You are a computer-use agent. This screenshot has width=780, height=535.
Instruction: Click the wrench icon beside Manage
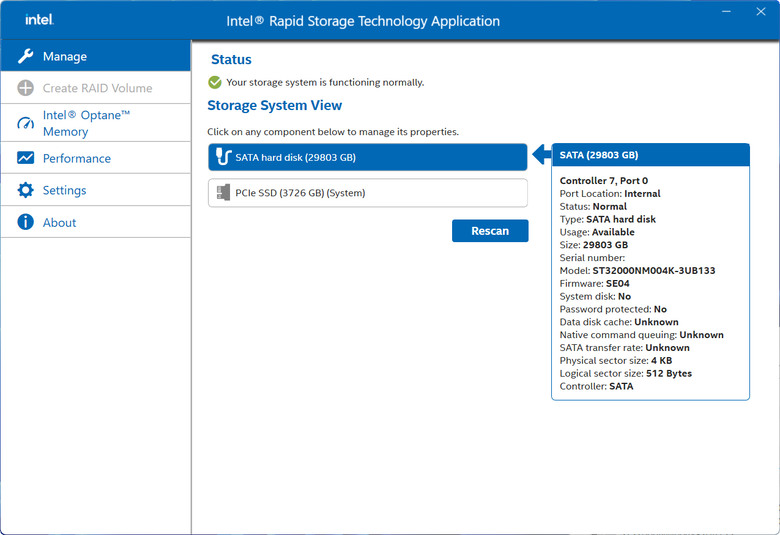pyautogui.click(x=25, y=56)
